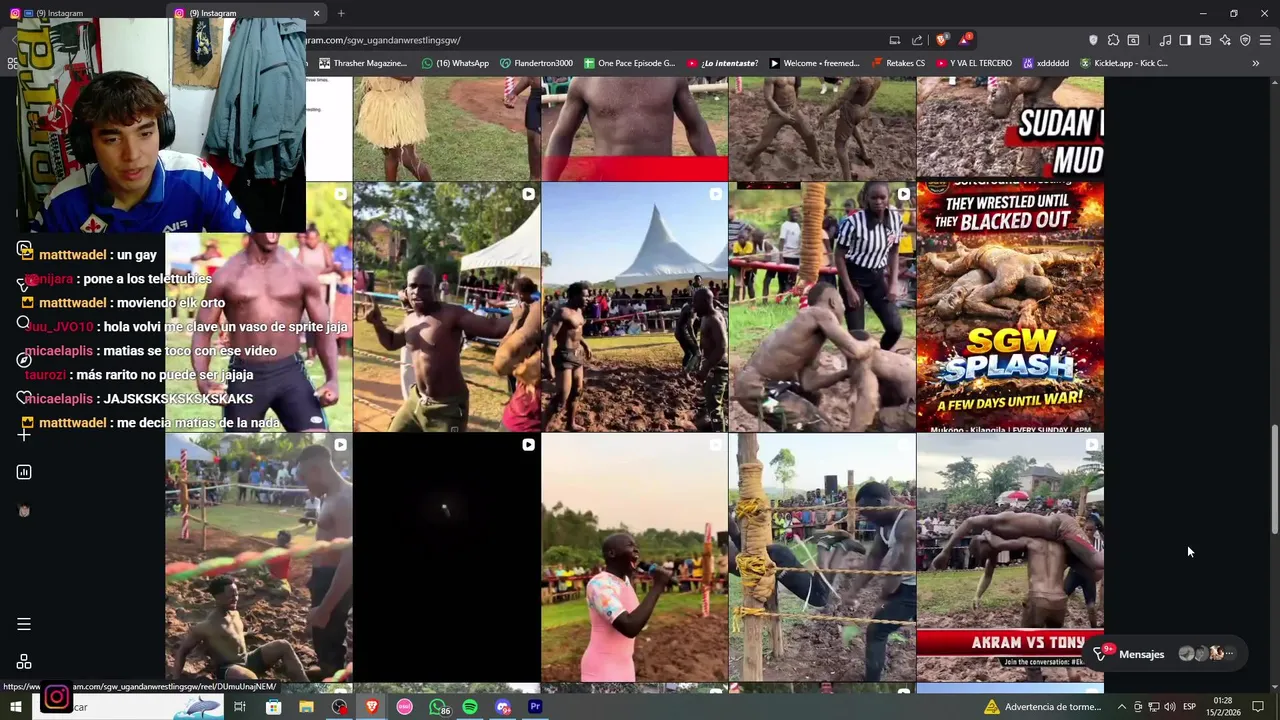Open Thrasher Magazine bookmark
The height and width of the screenshot is (720, 1280).
(x=362, y=63)
